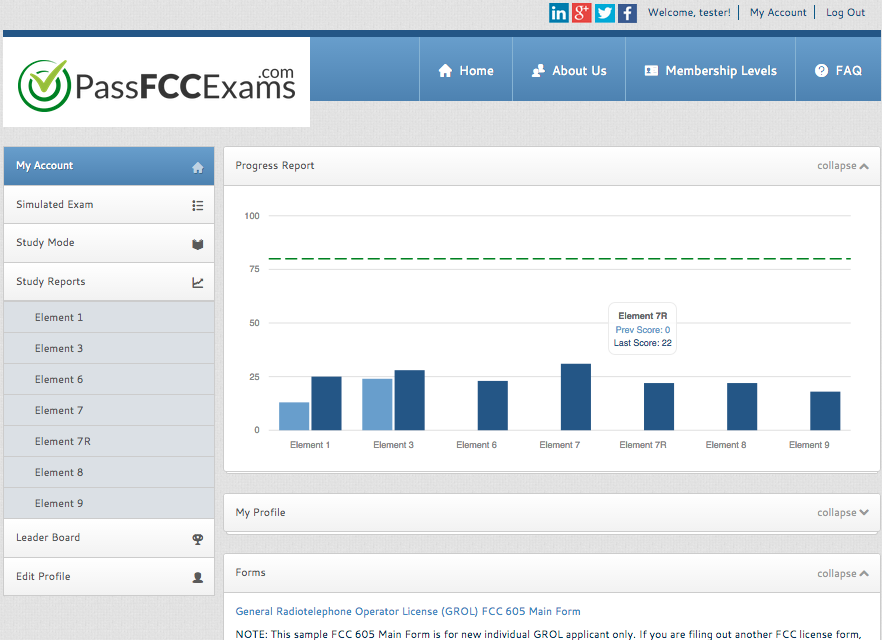The width and height of the screenshot is (882, 640).
Task: Click the chart icon beside Study Reports
Action: [197, 283]
